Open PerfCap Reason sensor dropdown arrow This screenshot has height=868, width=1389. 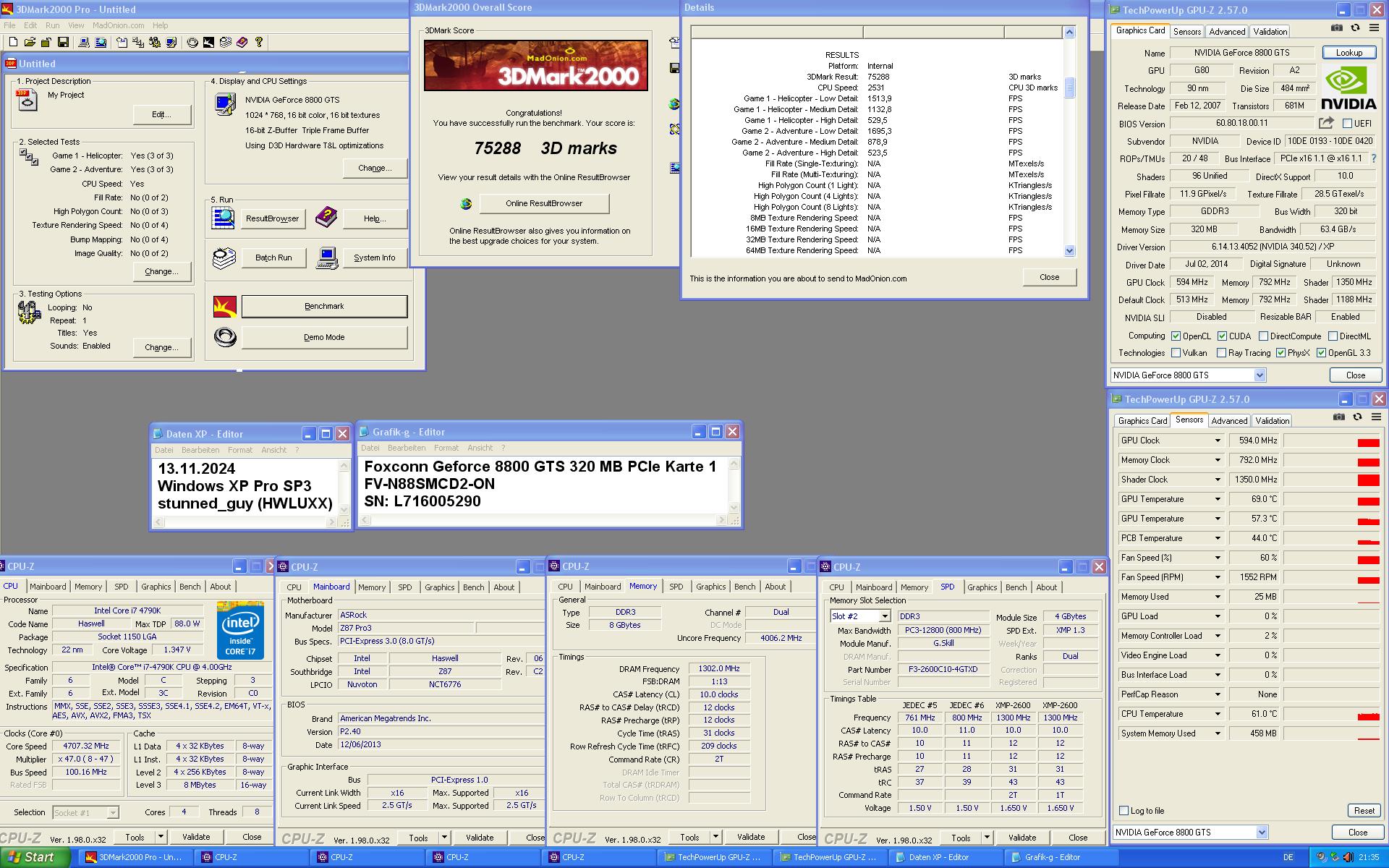[x=1218, y=694]
